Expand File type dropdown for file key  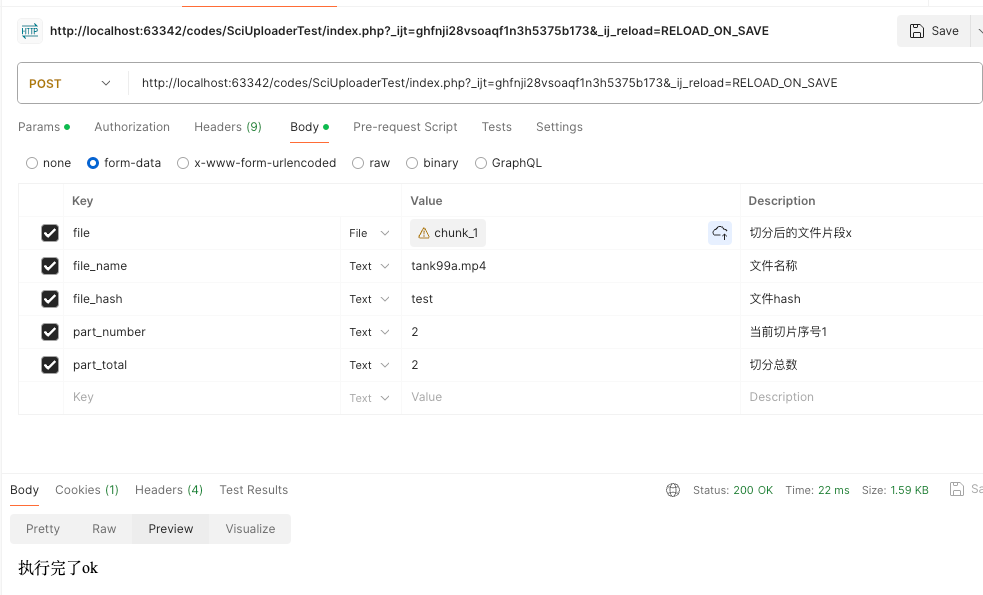[369, 233]
